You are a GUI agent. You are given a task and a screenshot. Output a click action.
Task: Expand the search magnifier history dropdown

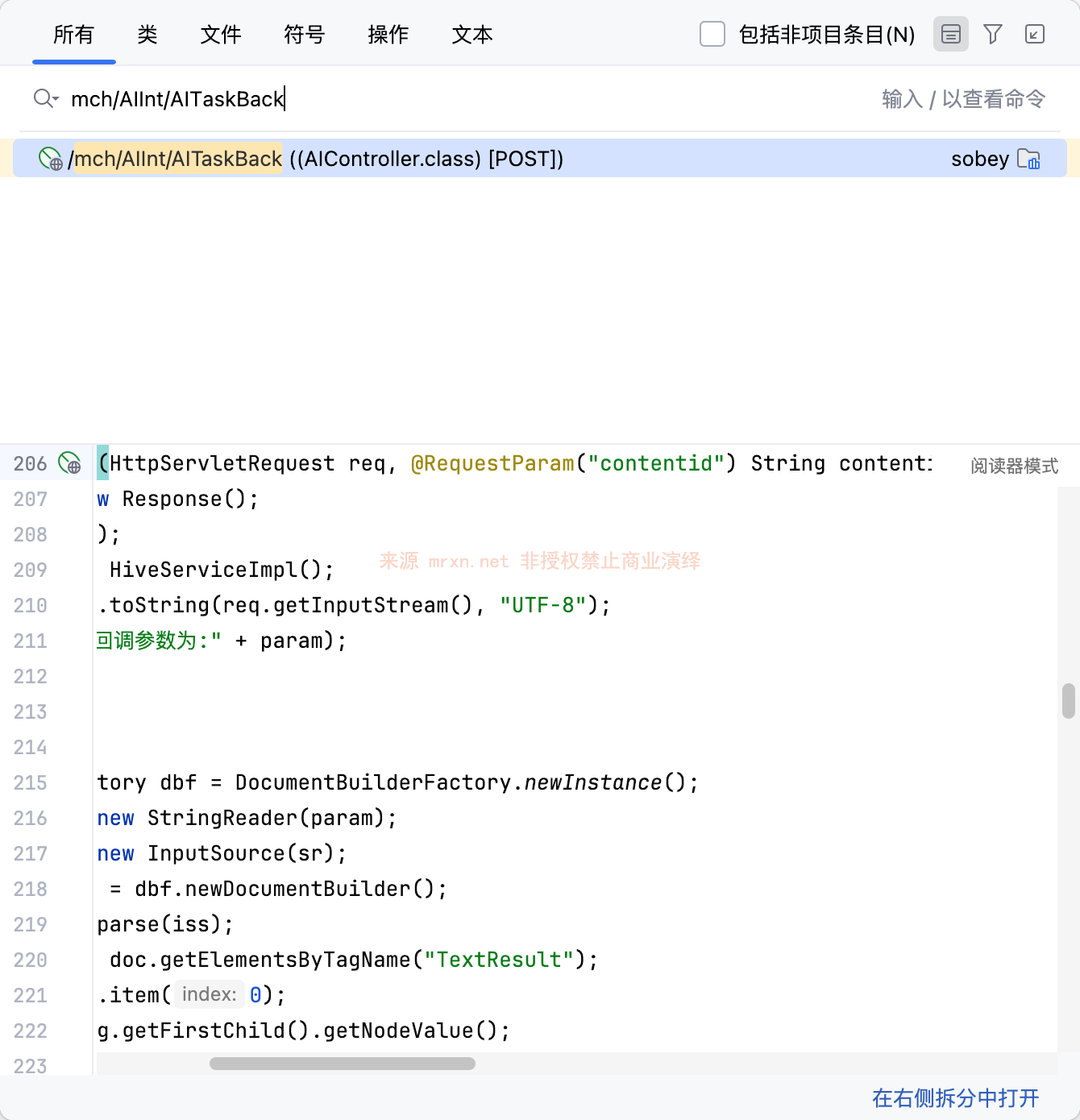[46, 98]
